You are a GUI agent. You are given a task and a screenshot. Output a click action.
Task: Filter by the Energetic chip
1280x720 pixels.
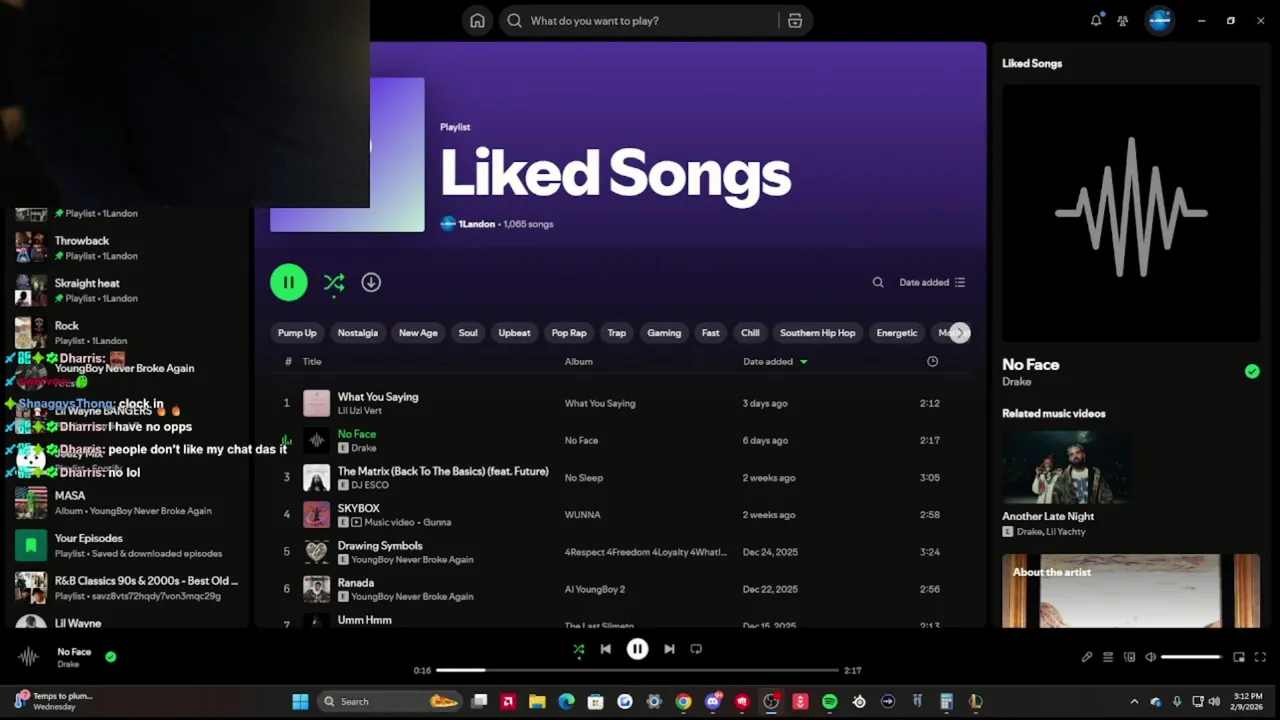897,333
